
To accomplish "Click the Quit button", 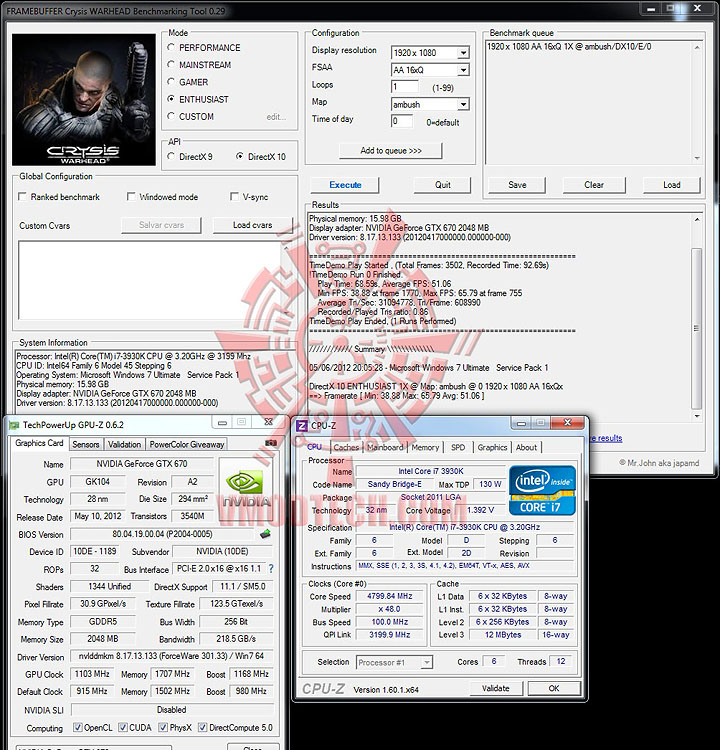I will point(443,185).
